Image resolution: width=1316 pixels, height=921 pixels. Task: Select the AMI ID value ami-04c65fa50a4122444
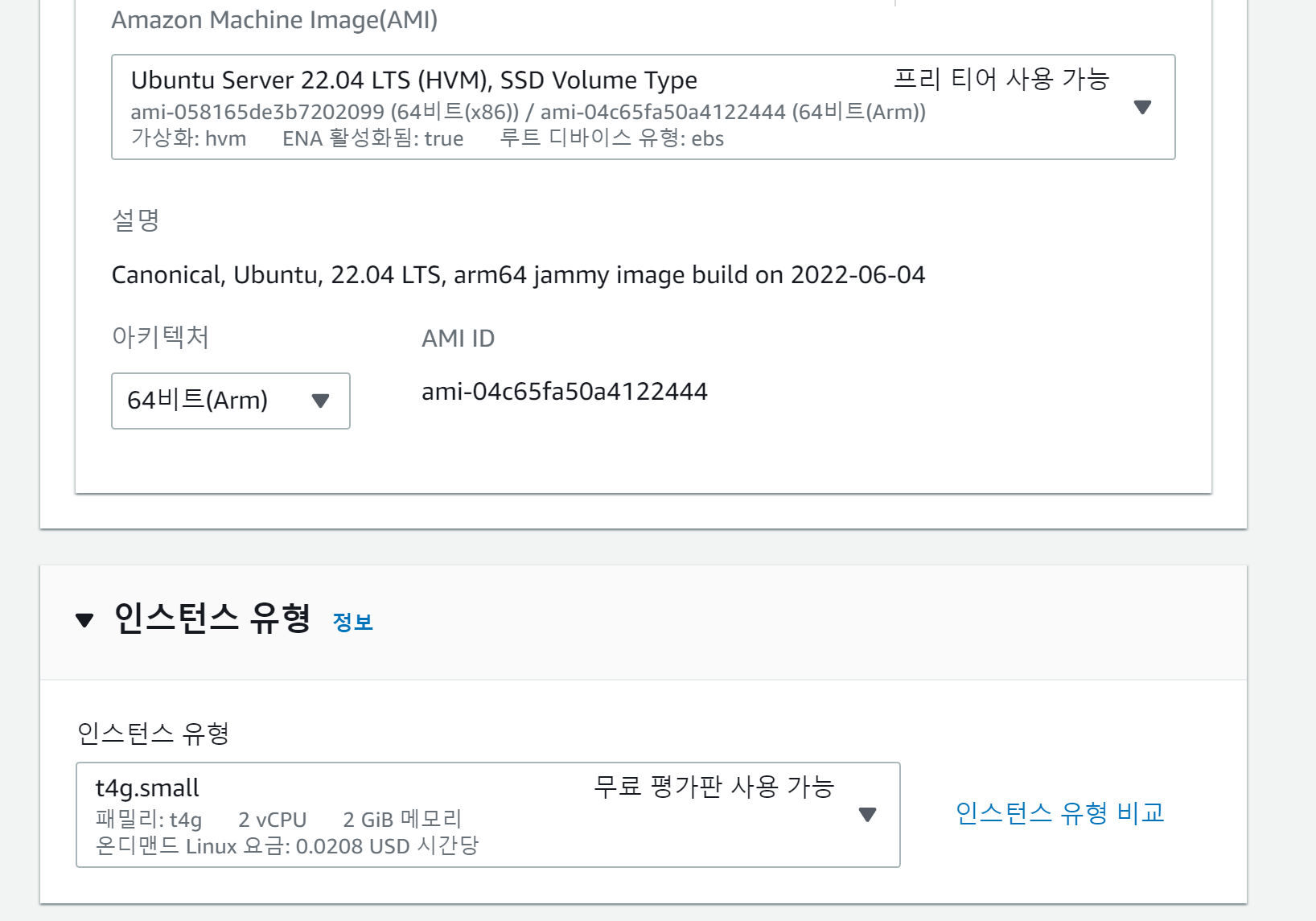(x=565, y=392)
